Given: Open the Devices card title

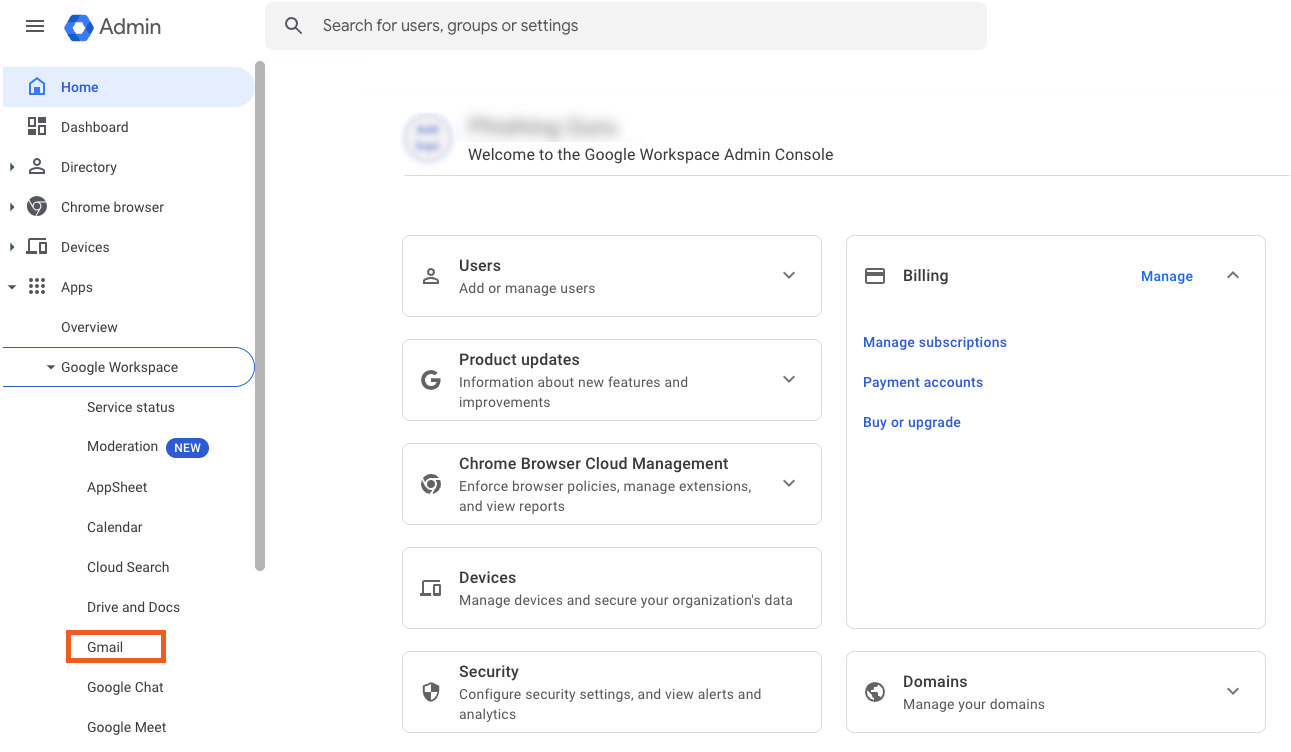Looking at the screenshot, I should coord(488,578).
